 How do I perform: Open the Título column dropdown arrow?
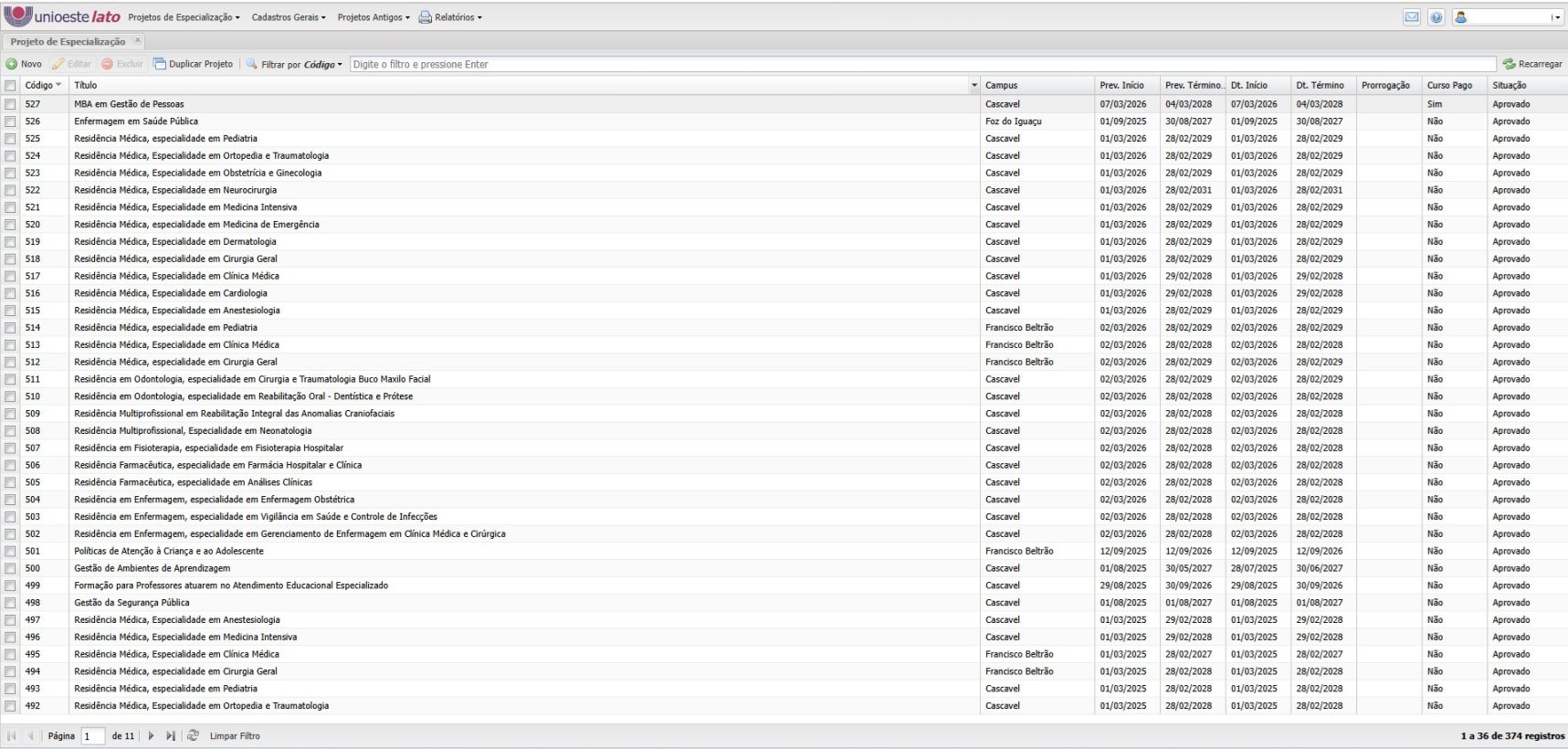point(973,85)
